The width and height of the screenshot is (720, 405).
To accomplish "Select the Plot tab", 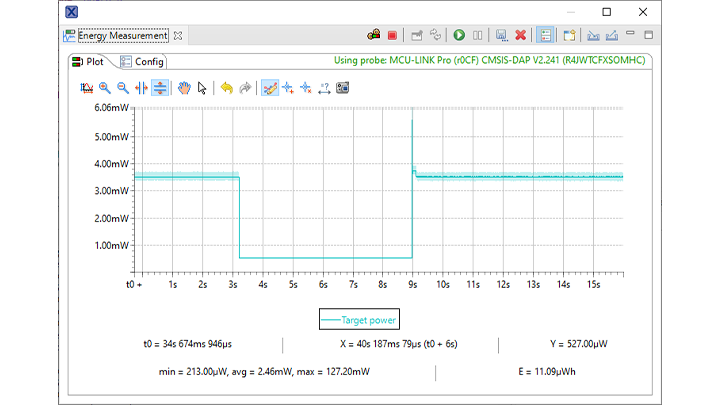I will [88, 61].
